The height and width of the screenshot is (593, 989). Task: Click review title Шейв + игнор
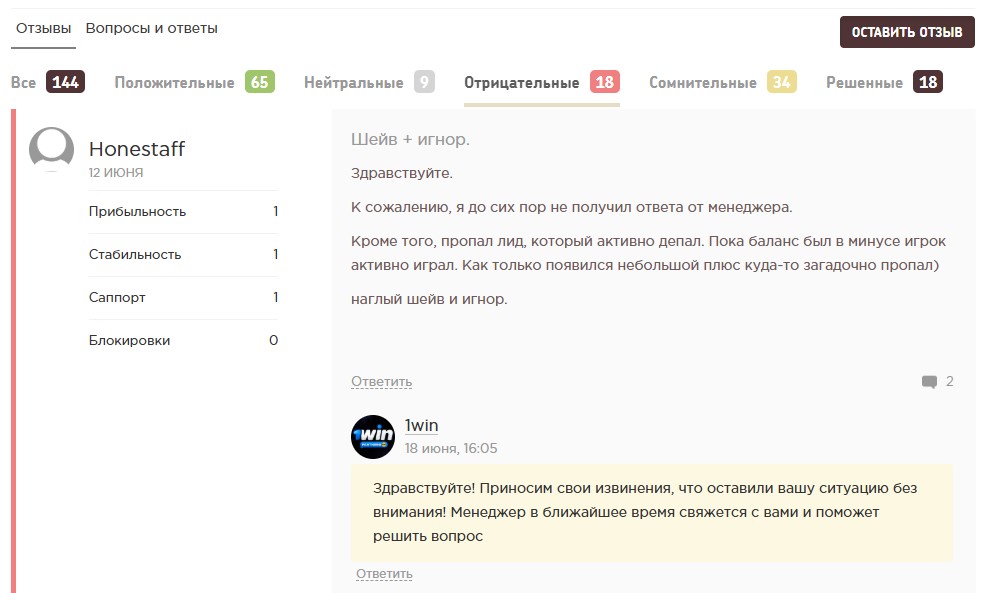click(x=410, y=139)
